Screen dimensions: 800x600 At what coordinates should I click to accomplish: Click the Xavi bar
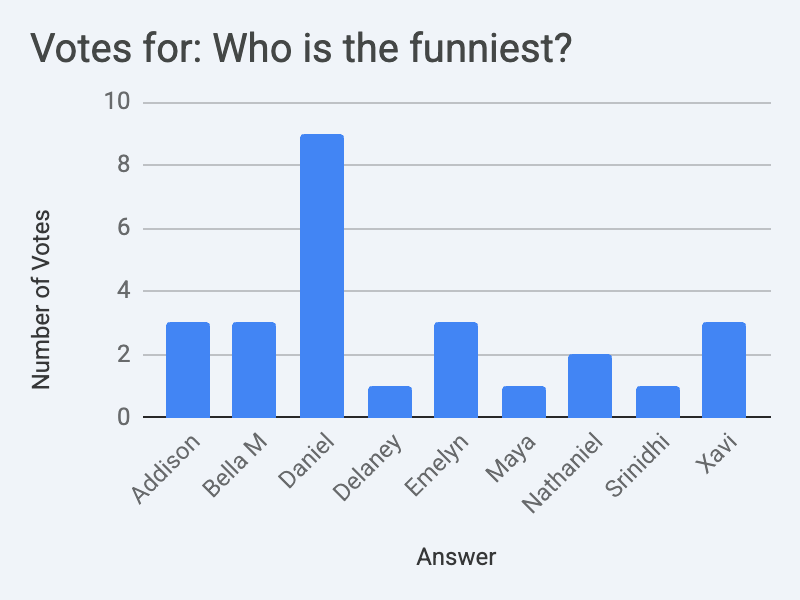coord(724,370)
